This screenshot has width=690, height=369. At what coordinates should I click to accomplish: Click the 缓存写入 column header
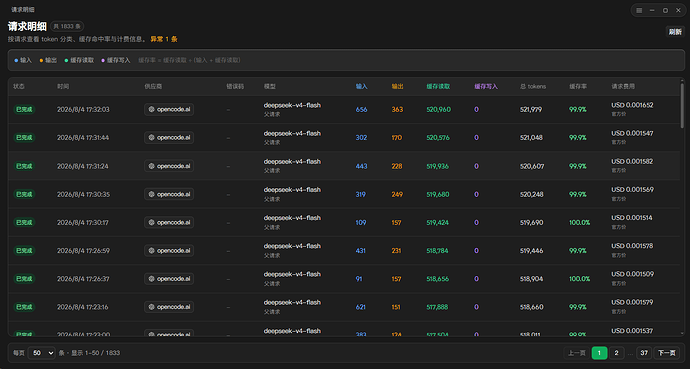point(486,86)
